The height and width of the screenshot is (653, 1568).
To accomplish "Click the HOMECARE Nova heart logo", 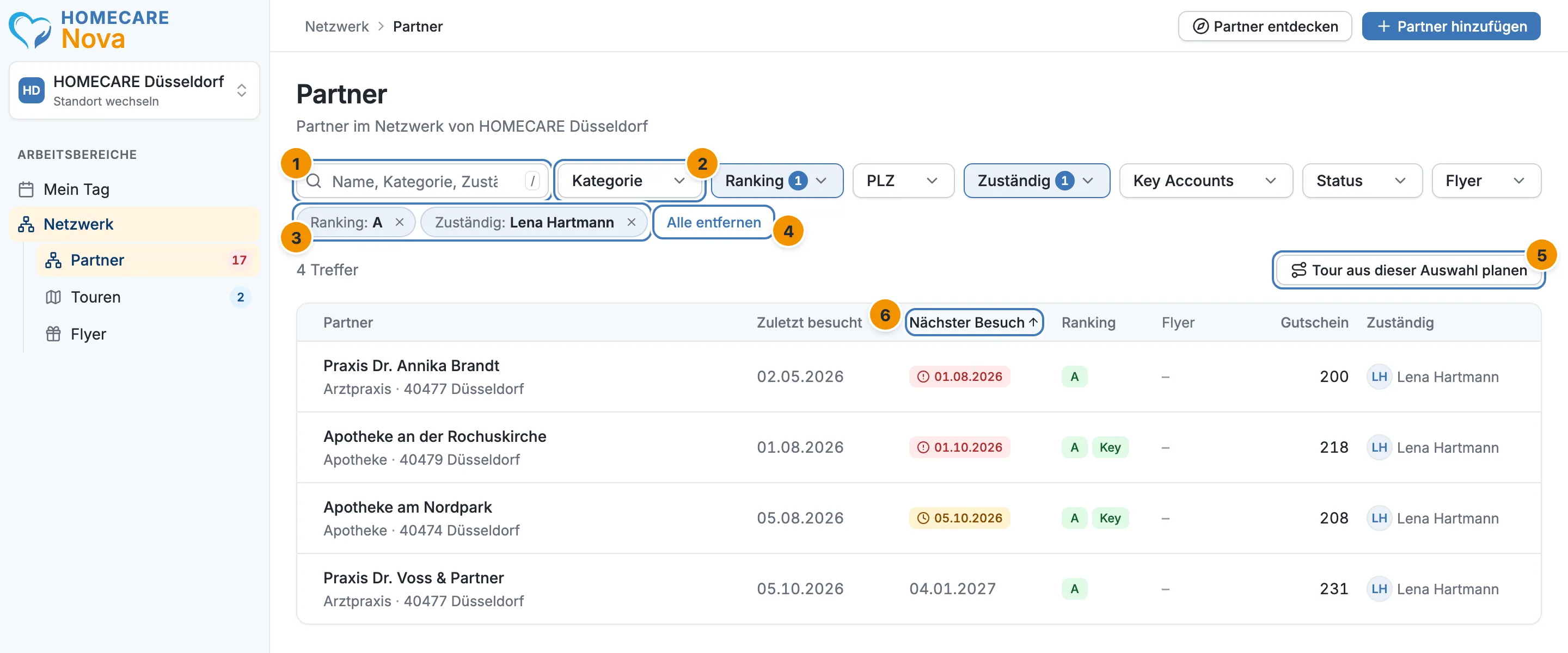I will 30,30.
